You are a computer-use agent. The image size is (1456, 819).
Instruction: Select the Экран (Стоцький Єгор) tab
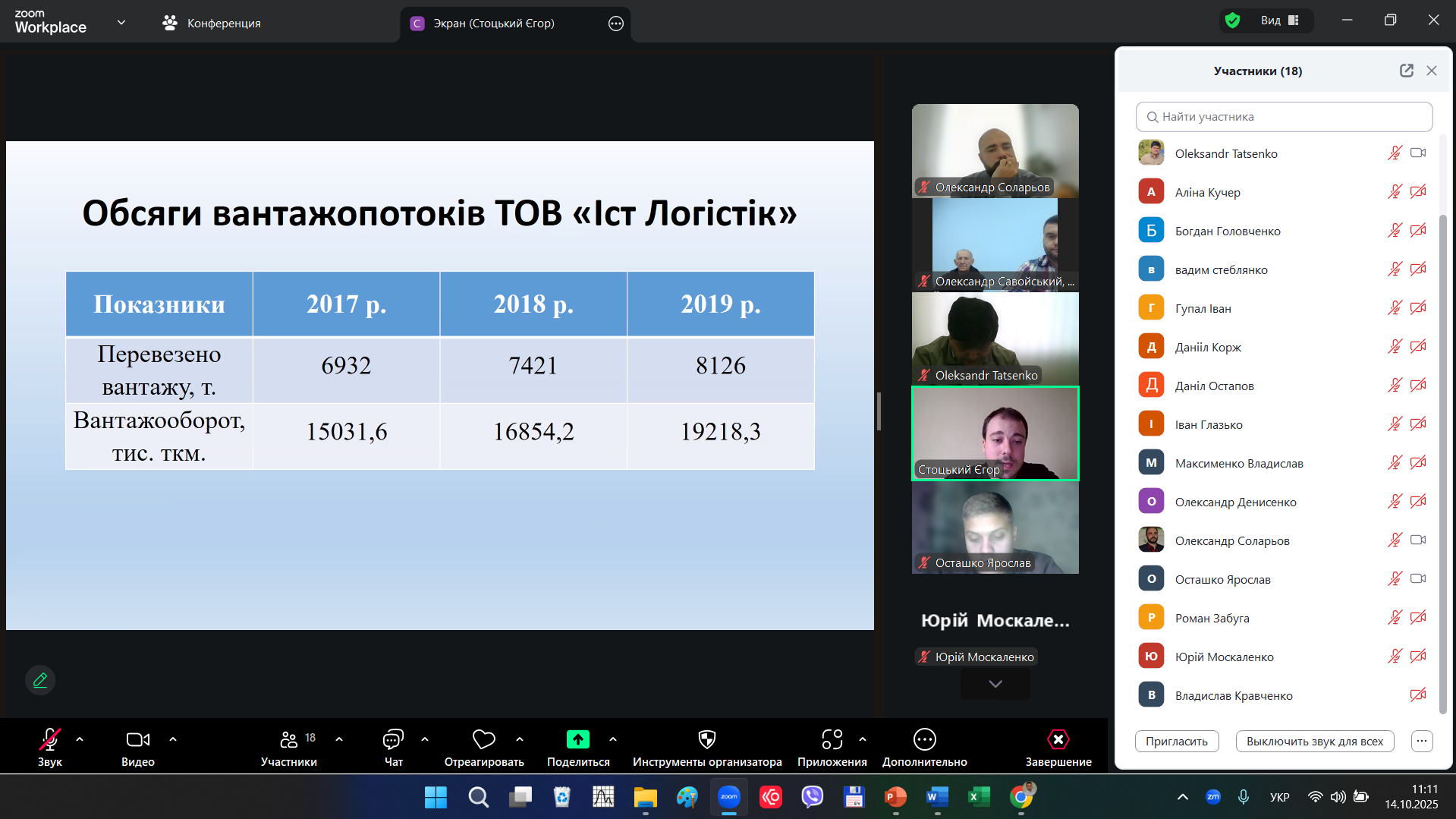pos(493,24)
